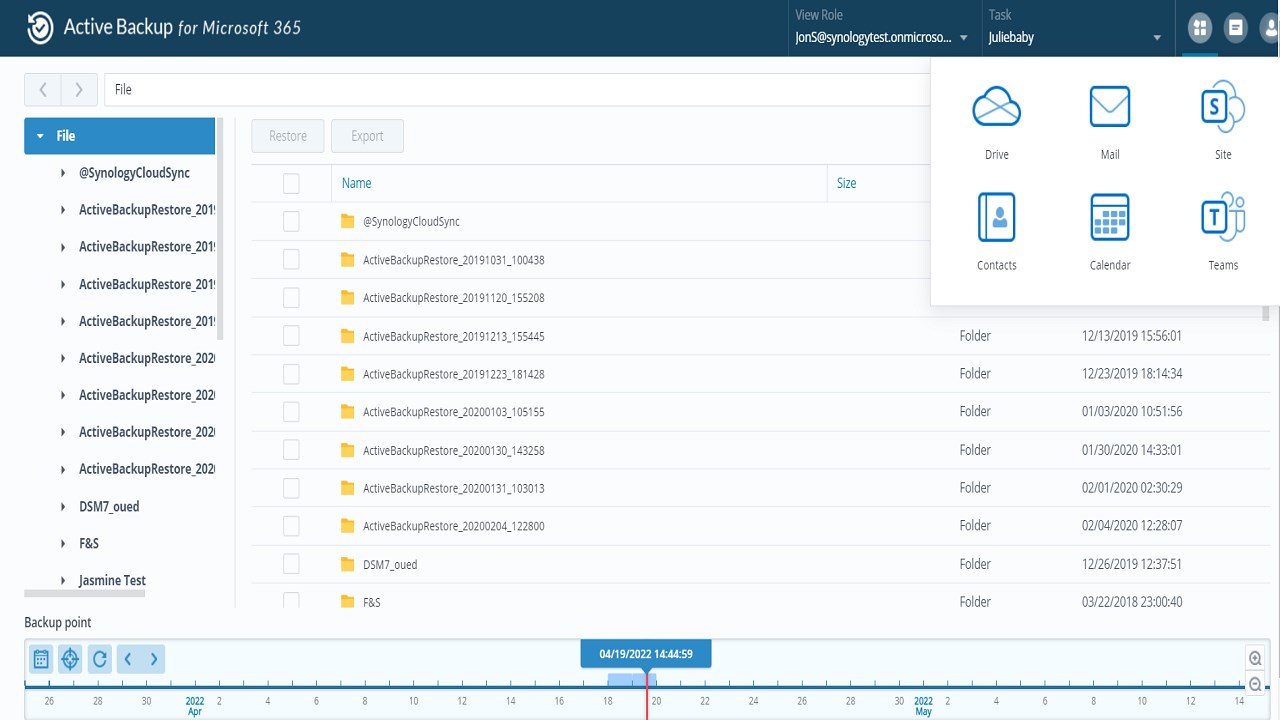
Task: Click the highlighted backup range on timeline
Action: [632, 680]
